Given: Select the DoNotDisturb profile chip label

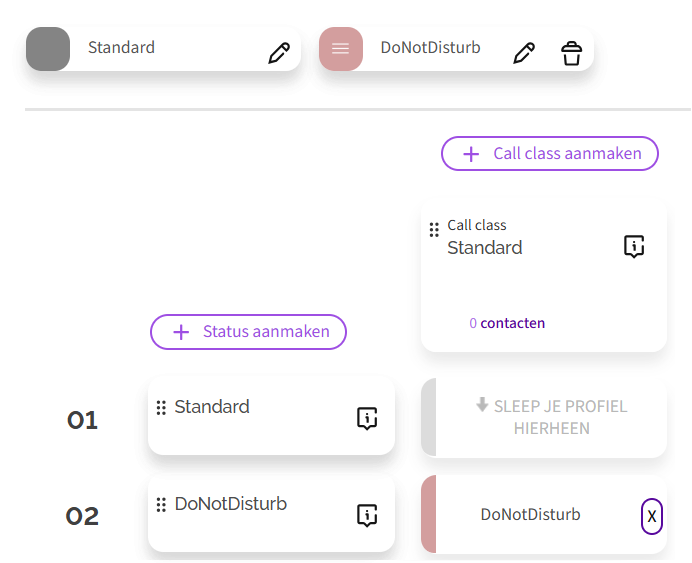Looking at the screenshot, I should [430, 47].
